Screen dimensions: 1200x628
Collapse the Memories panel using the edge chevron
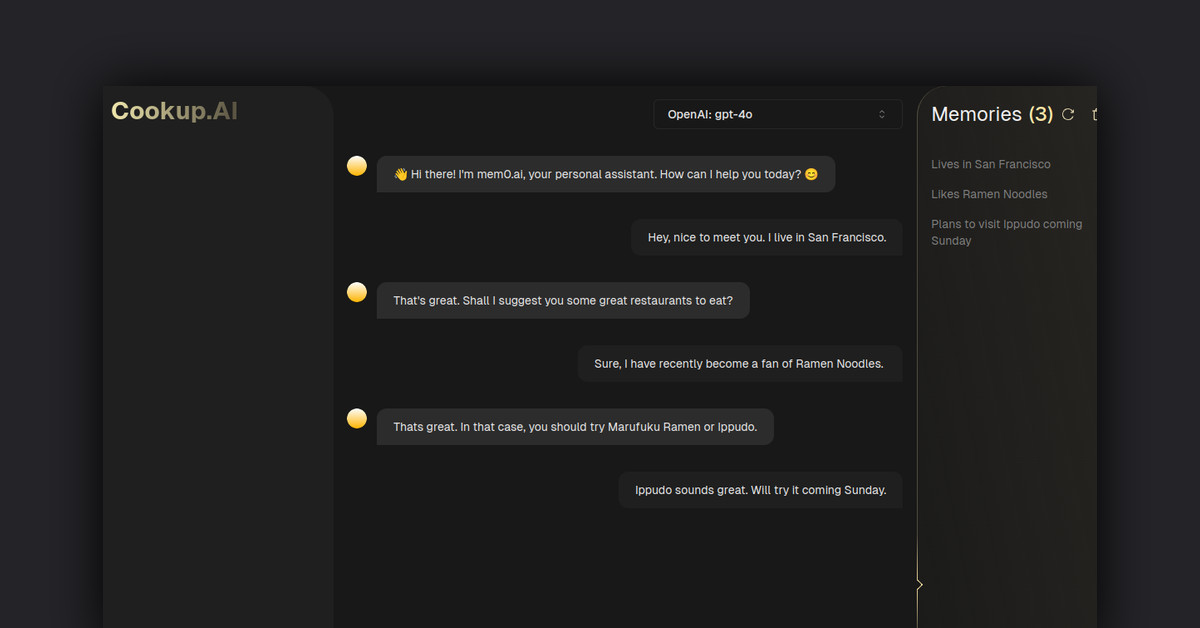tap(919, 584)
